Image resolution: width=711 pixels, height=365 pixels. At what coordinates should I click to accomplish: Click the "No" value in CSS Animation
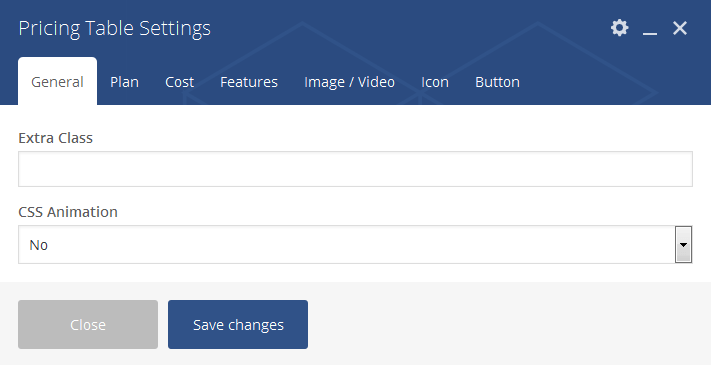point(39,245)
